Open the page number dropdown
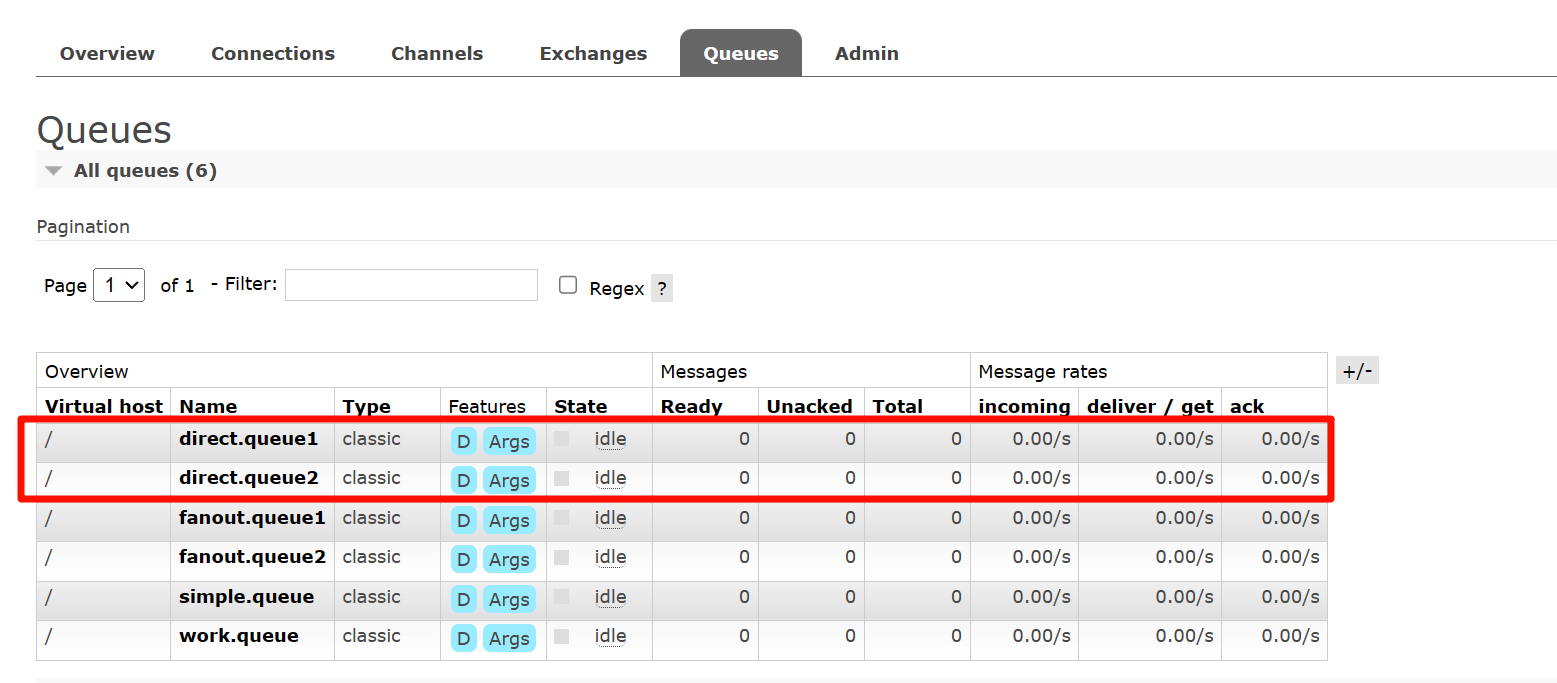1557x683 pixels. pos(119,285)
